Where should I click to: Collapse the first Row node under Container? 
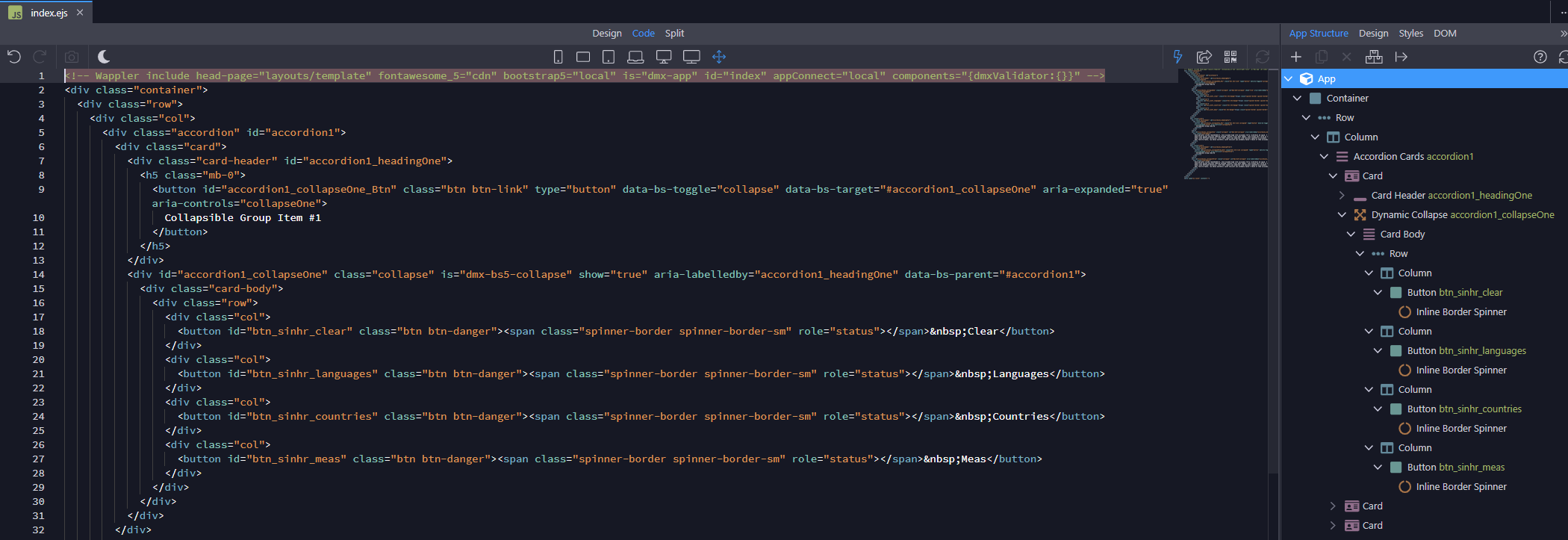(x=1307, y=118)
